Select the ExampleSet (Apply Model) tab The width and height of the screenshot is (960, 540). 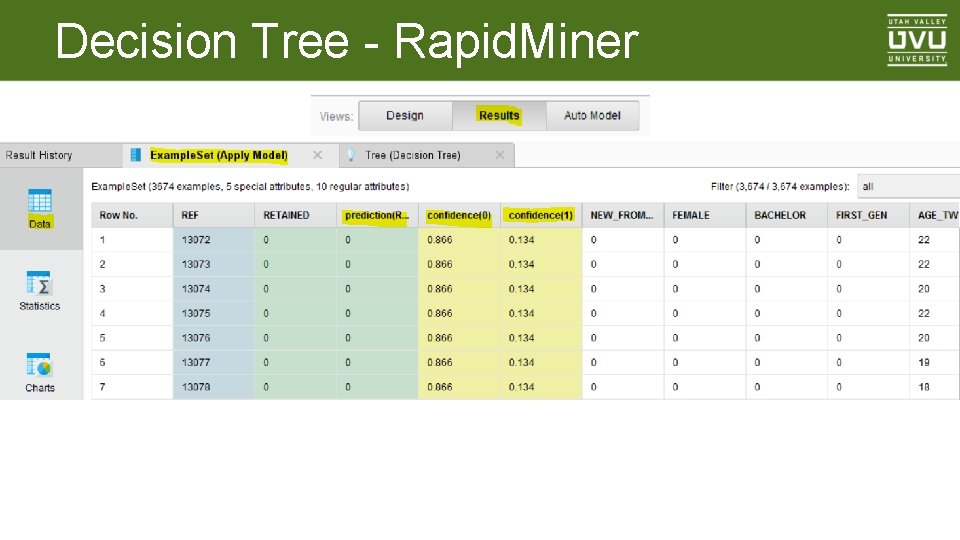coord(230,155)
